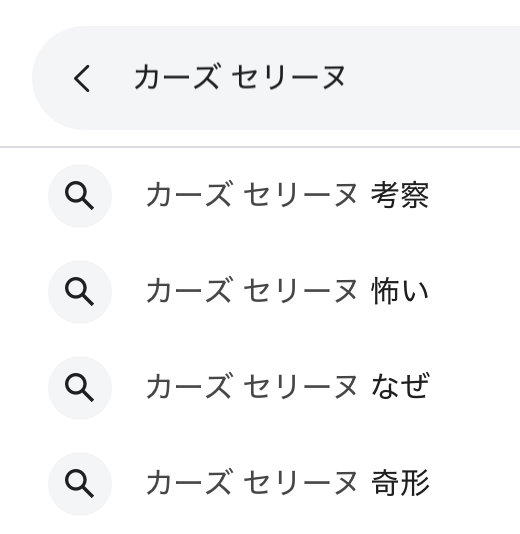
Task: Click blank row space right of 考察 suggestion
Action: click(x=475, y=196)
